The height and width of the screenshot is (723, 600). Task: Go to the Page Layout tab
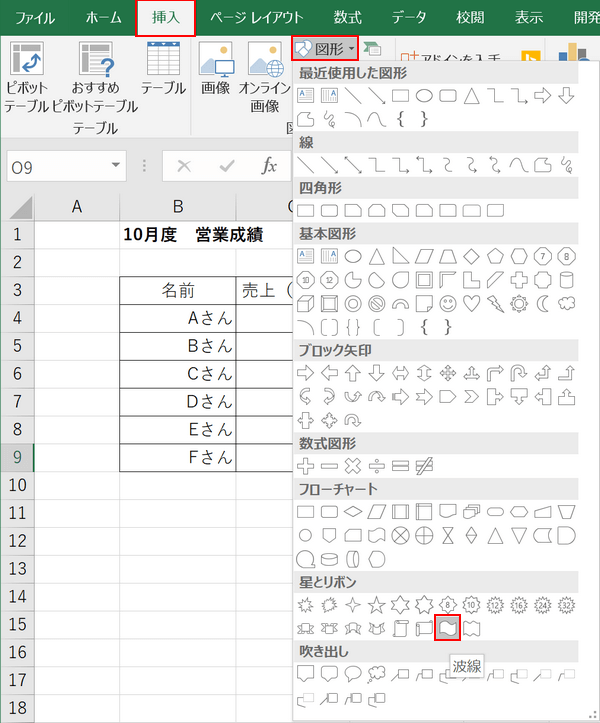pyautogui.click(x=256, y=18)
